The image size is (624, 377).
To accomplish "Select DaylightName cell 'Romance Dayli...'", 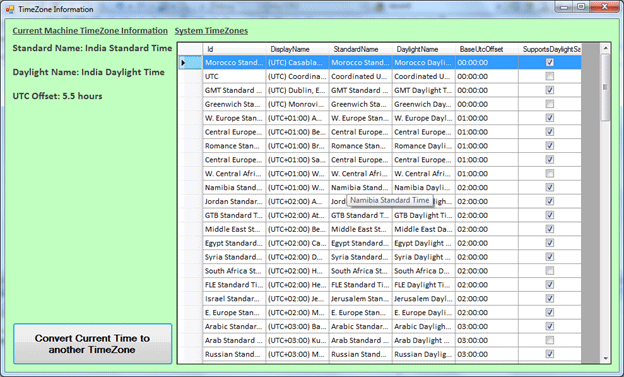I will point(423,146).
